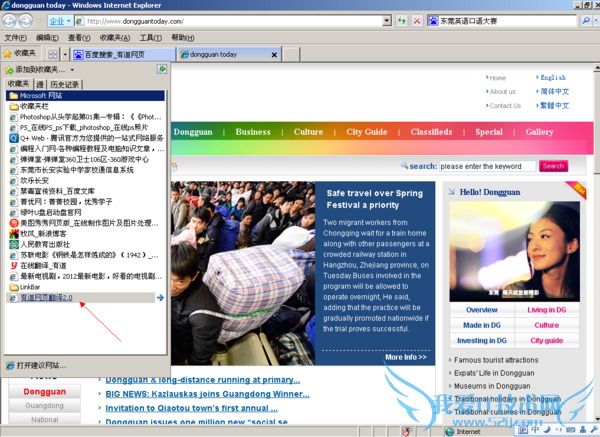600x437 pixels.
Task: Open the address bar dropdown arrow
Action: pyautogui.click(x=387, y=21)
